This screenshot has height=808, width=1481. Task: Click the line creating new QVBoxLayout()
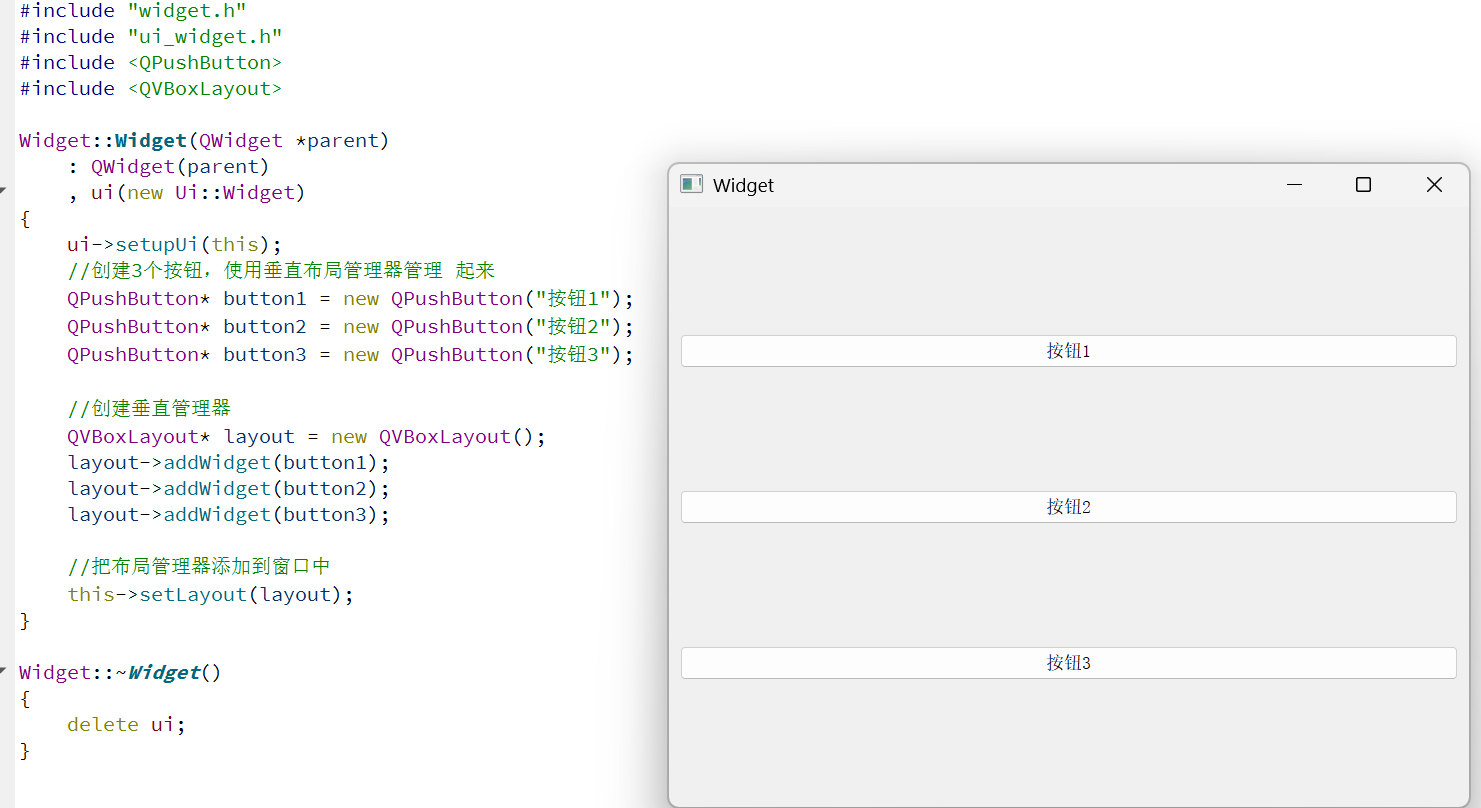click(x=307, y=436)
